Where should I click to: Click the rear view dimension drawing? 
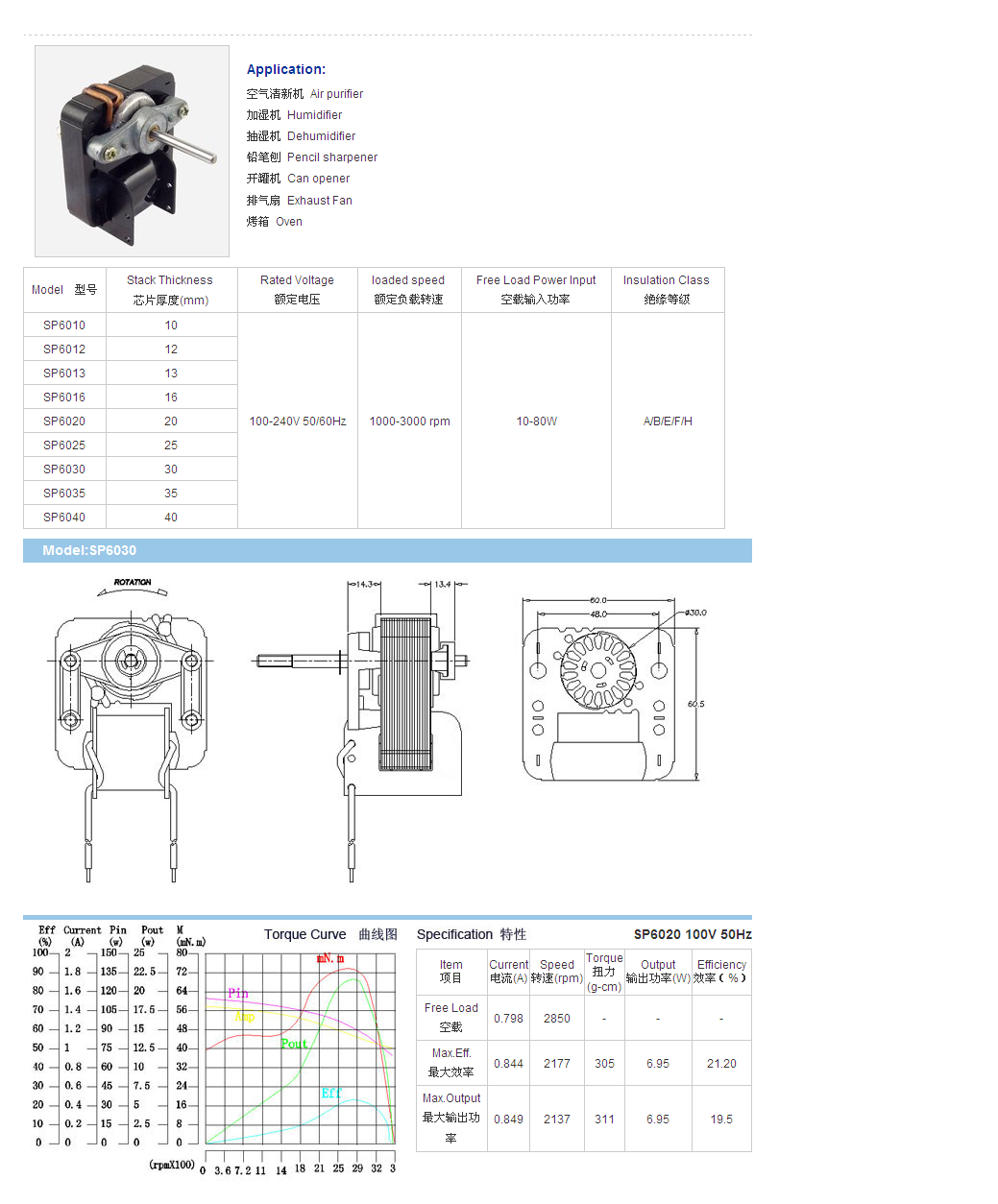(613, 688)
